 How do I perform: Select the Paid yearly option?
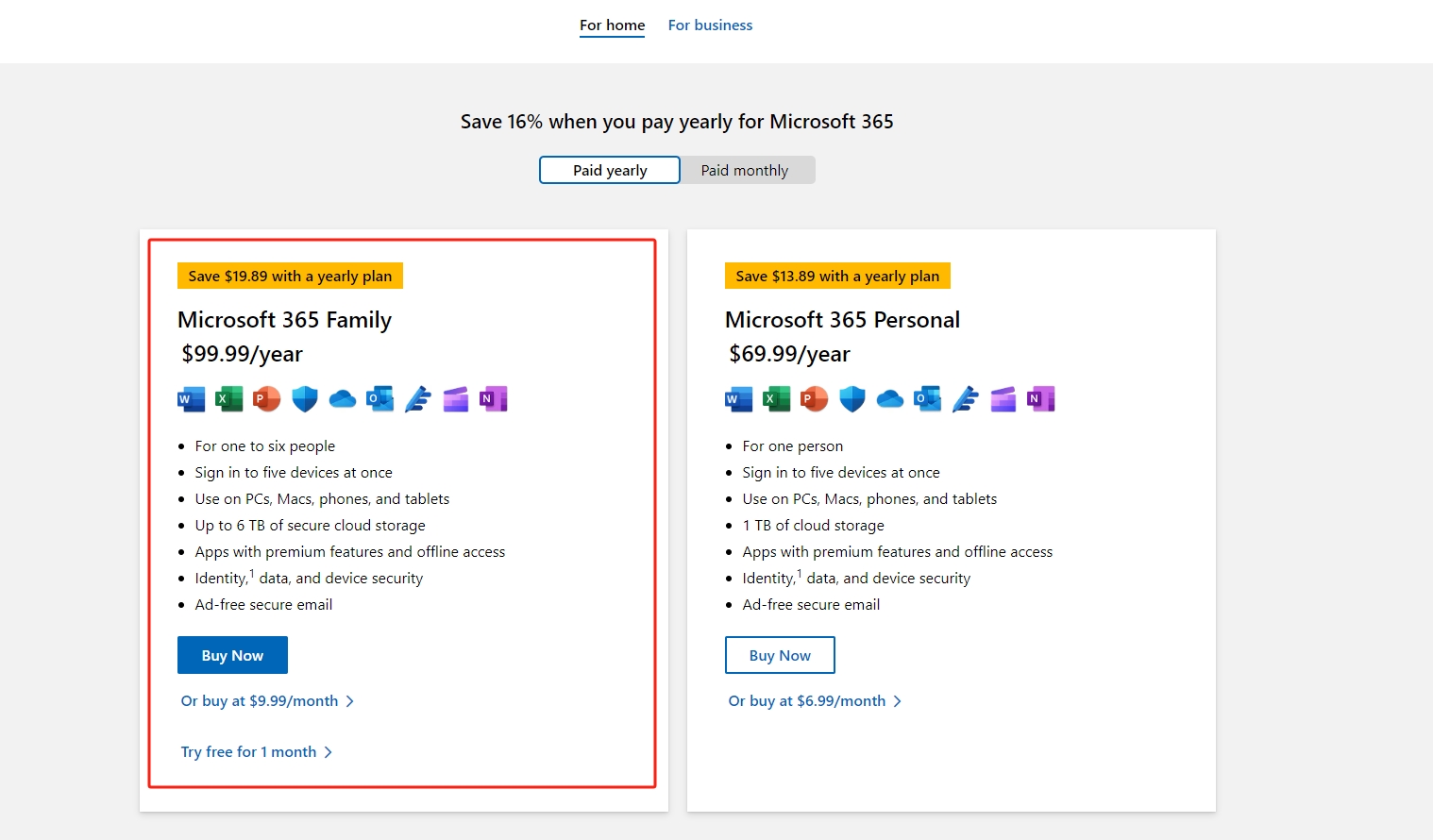pos(609,170)
